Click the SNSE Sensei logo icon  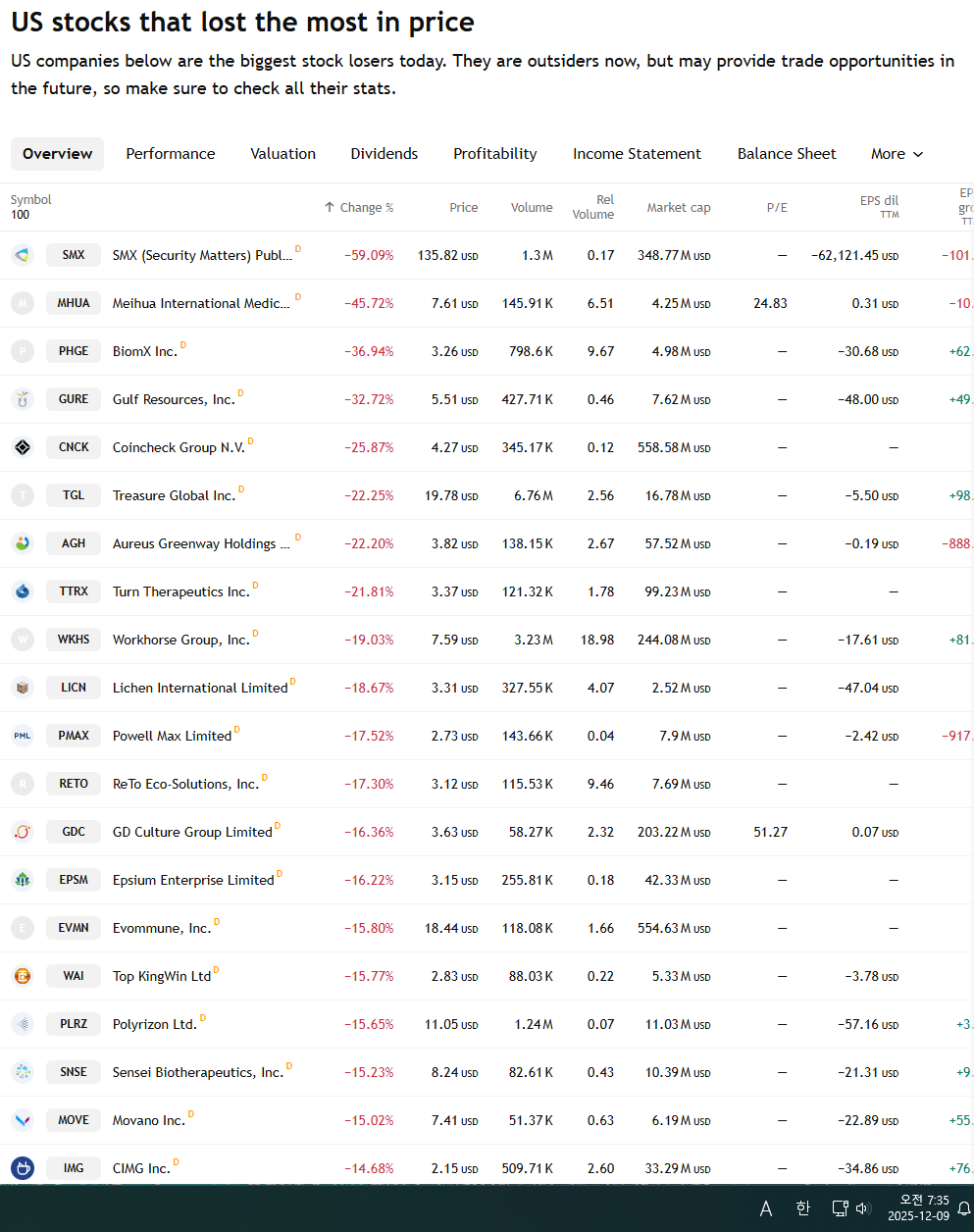coord(23,1072)
